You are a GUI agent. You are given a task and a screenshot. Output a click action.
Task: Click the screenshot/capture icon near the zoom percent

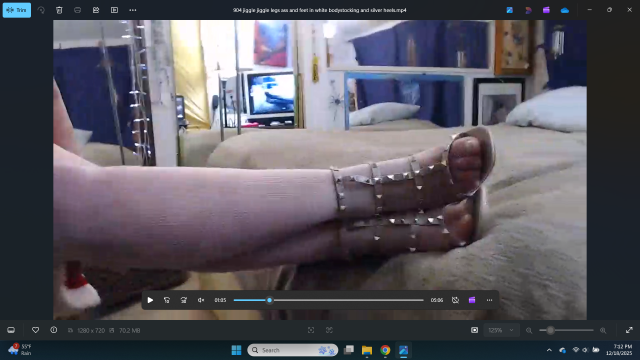coord(474,330)
